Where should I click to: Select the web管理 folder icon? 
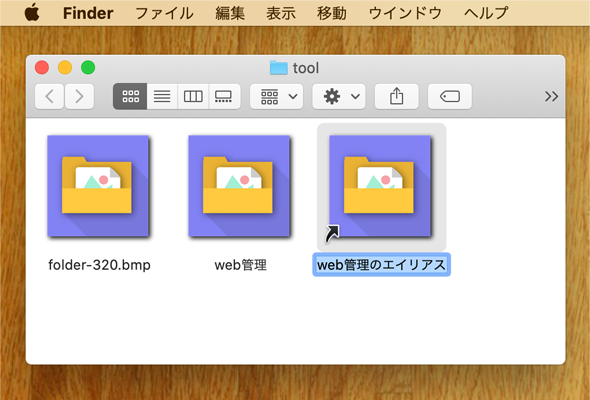point(239,186)
